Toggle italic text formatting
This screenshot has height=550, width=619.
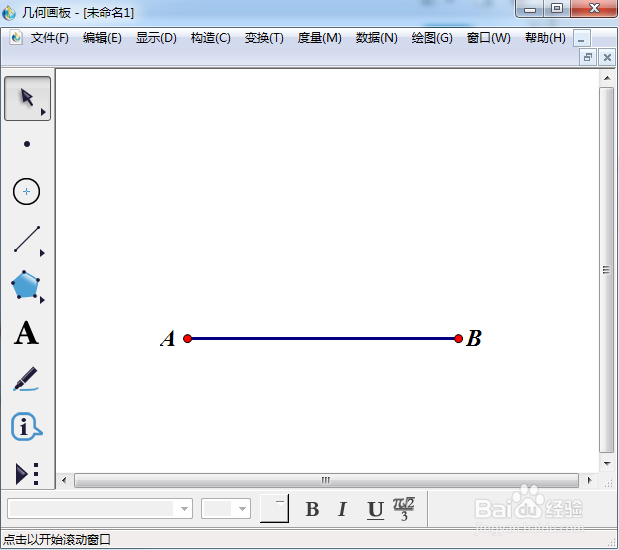point(343,509)
